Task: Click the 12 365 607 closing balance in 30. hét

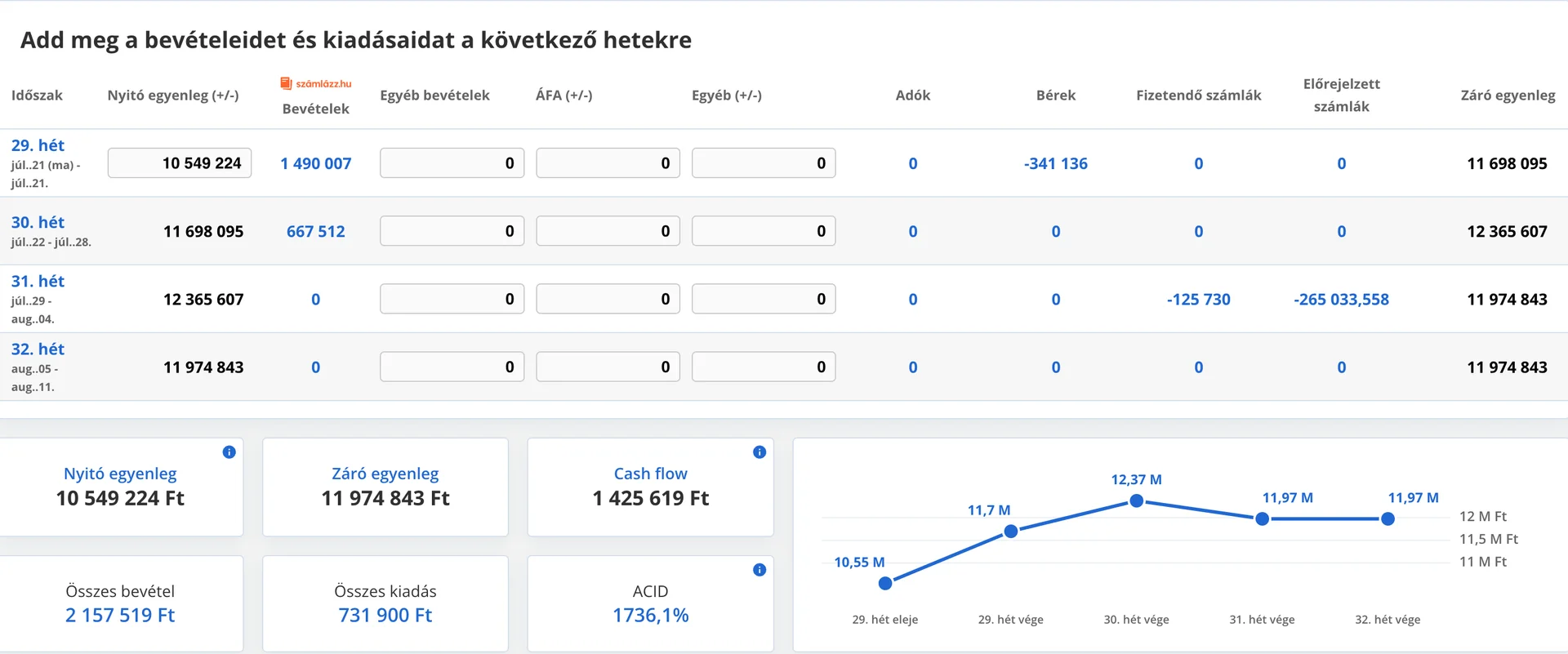Action: (x=1507, y=231)
